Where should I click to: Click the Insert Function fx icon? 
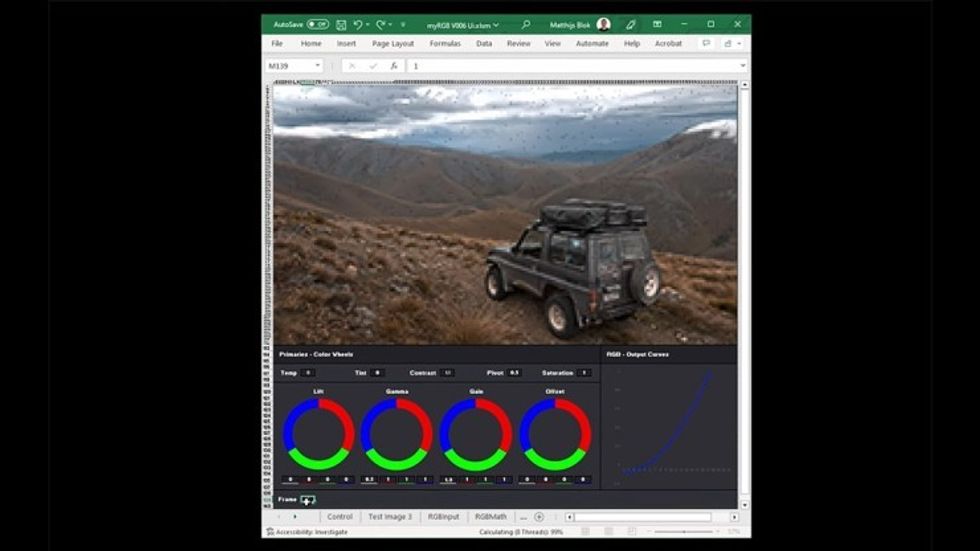tap(394, 66)
